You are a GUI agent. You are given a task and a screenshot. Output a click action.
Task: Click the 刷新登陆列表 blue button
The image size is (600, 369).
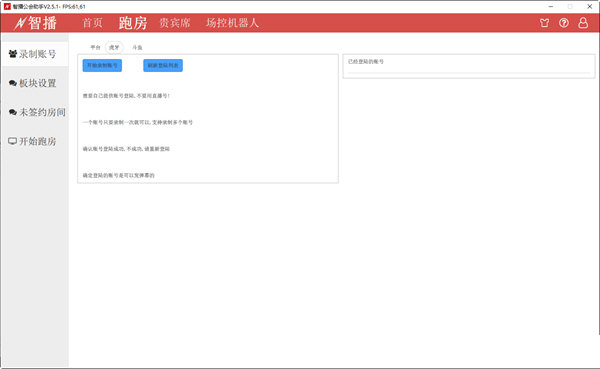pyautogui.click(x=163, y=65)
